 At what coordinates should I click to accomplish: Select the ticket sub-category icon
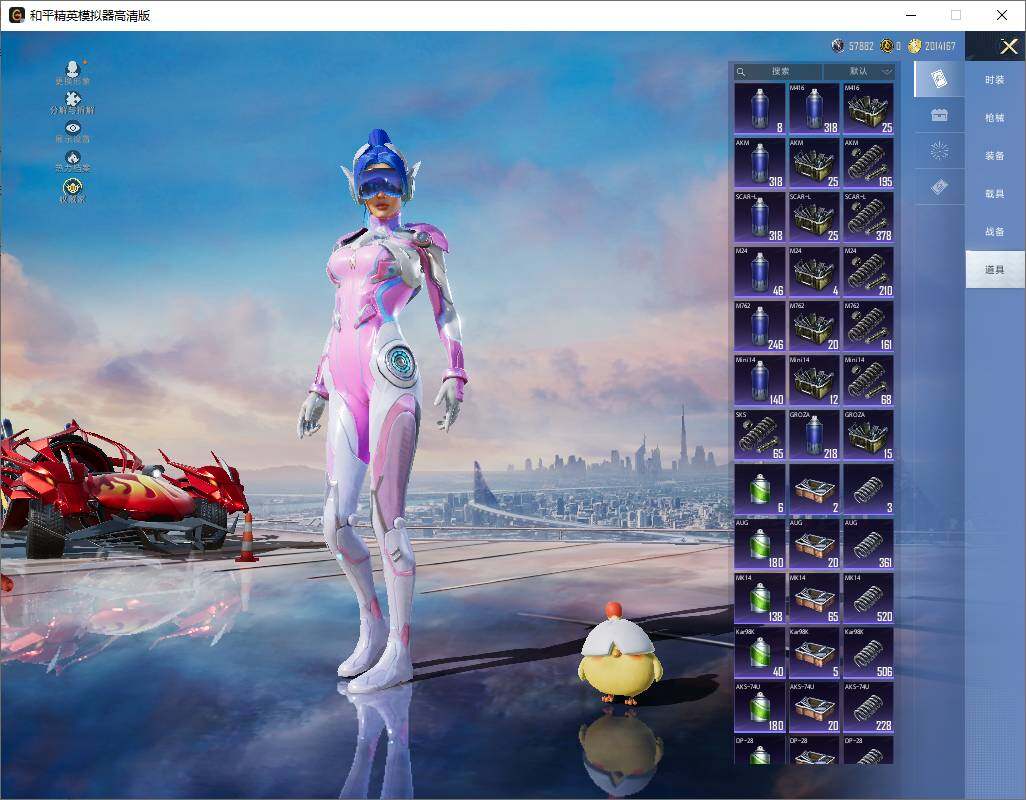click(x=939, y=187)
